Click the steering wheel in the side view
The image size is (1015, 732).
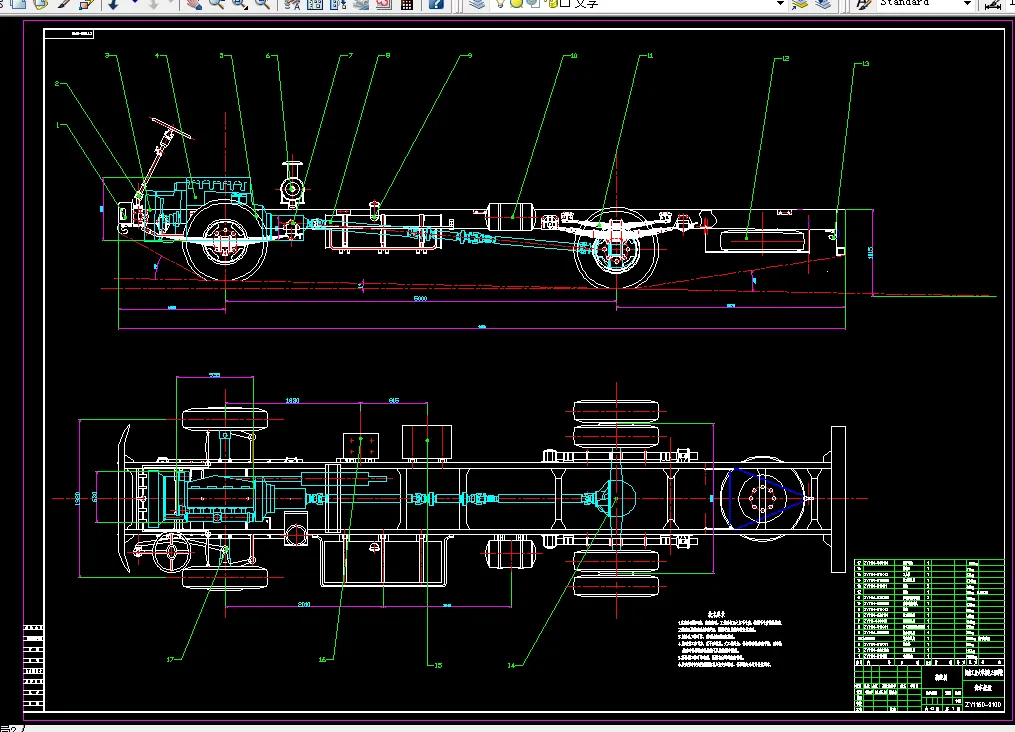click(170, 126)
